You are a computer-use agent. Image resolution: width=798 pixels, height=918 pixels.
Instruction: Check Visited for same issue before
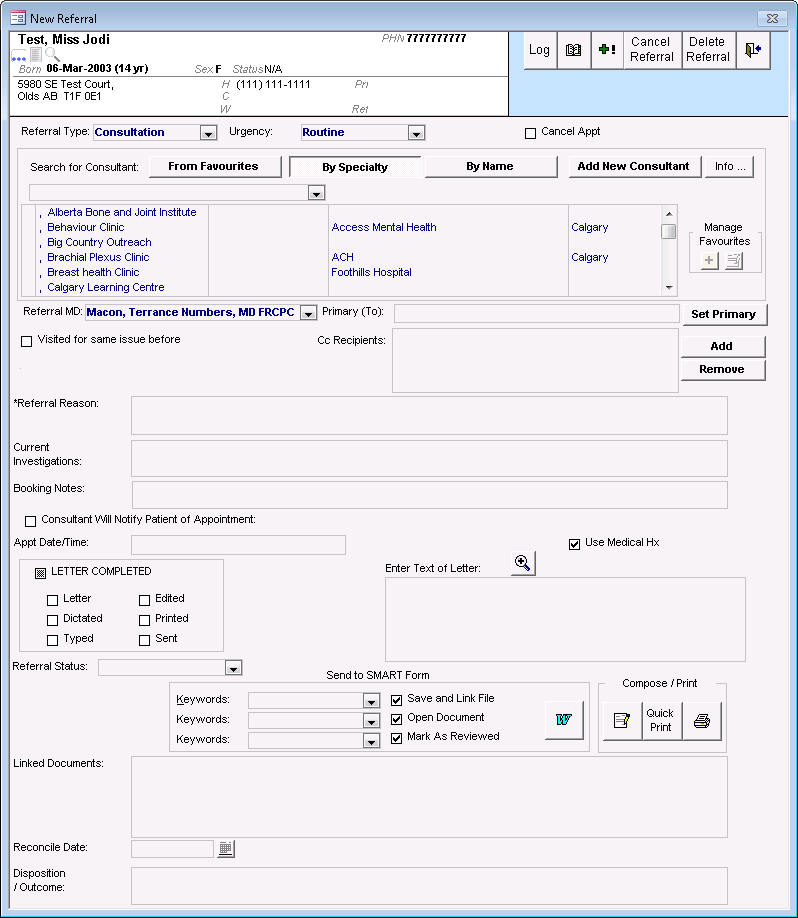click(26, 341)
